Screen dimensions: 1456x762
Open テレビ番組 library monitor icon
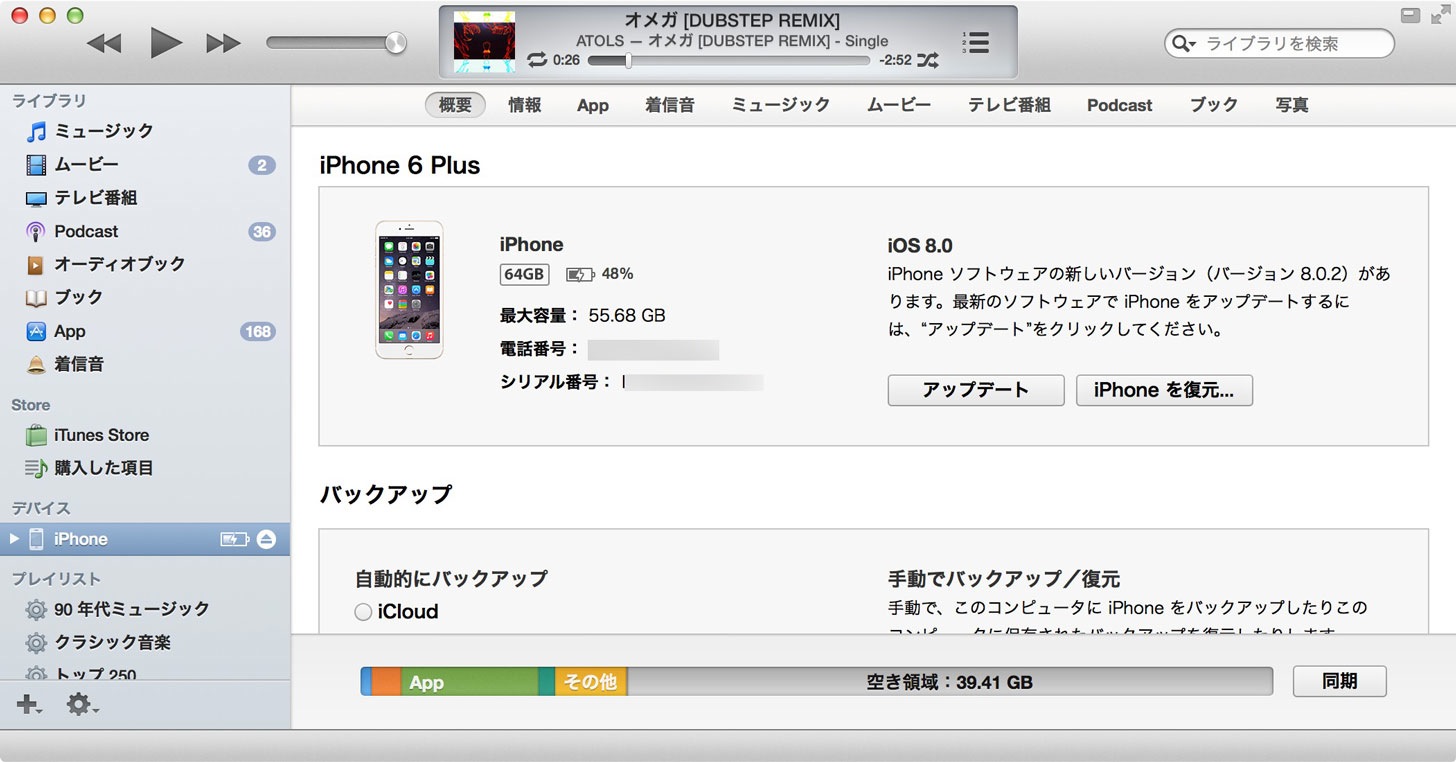(36, 198)
